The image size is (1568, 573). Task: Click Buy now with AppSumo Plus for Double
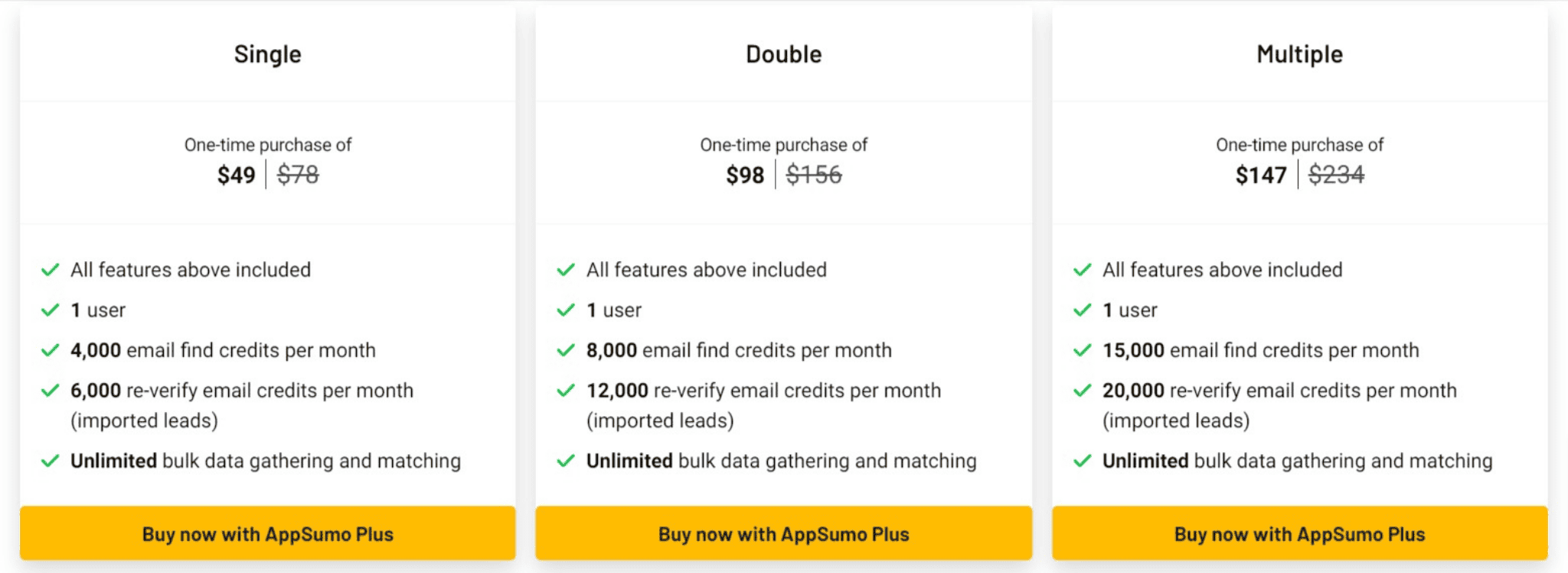(x=783, y=533)
